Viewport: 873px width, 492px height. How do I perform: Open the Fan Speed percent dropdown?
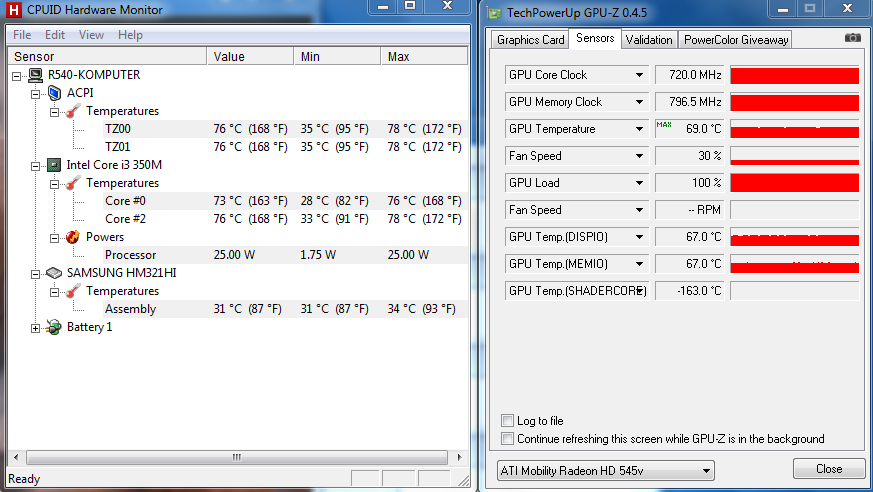click(x=639, y=156)
